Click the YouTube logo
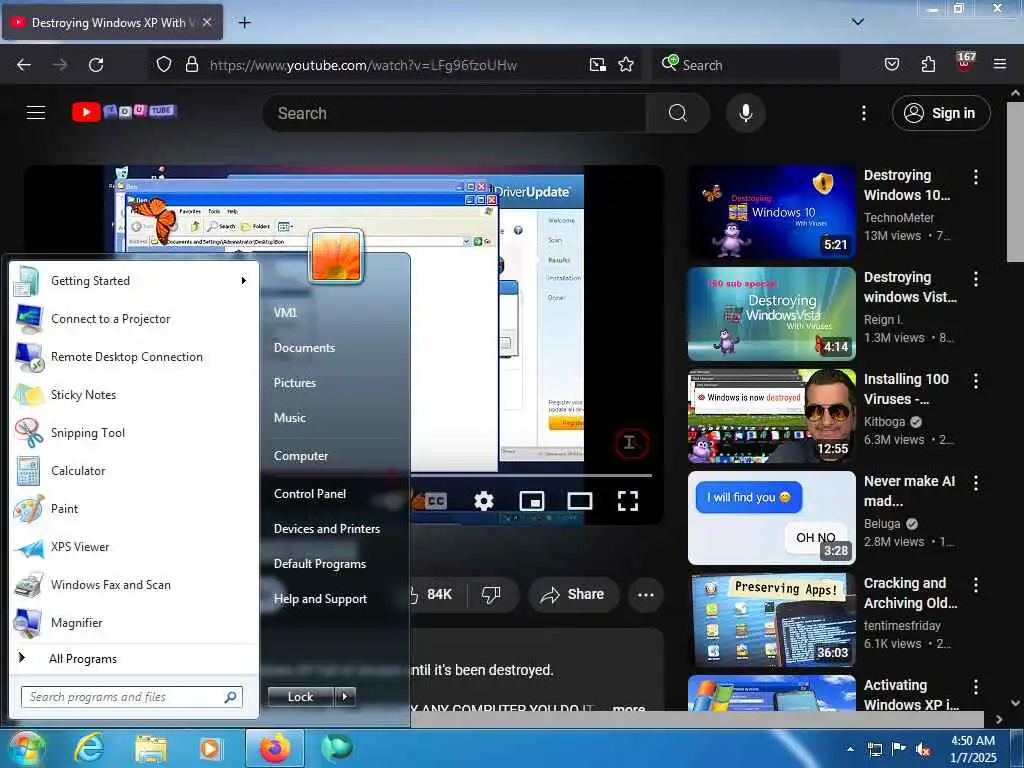 [x=124, y=112]
